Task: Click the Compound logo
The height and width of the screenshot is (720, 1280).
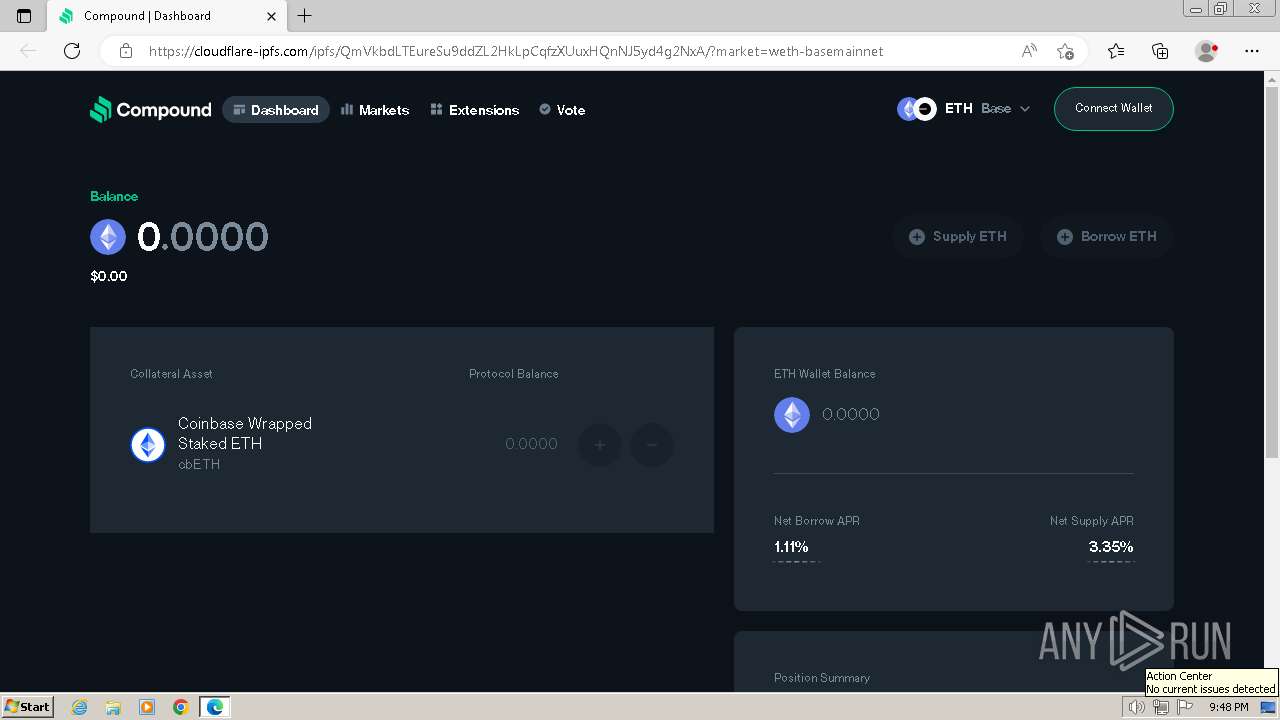Action: click(150, 110)
